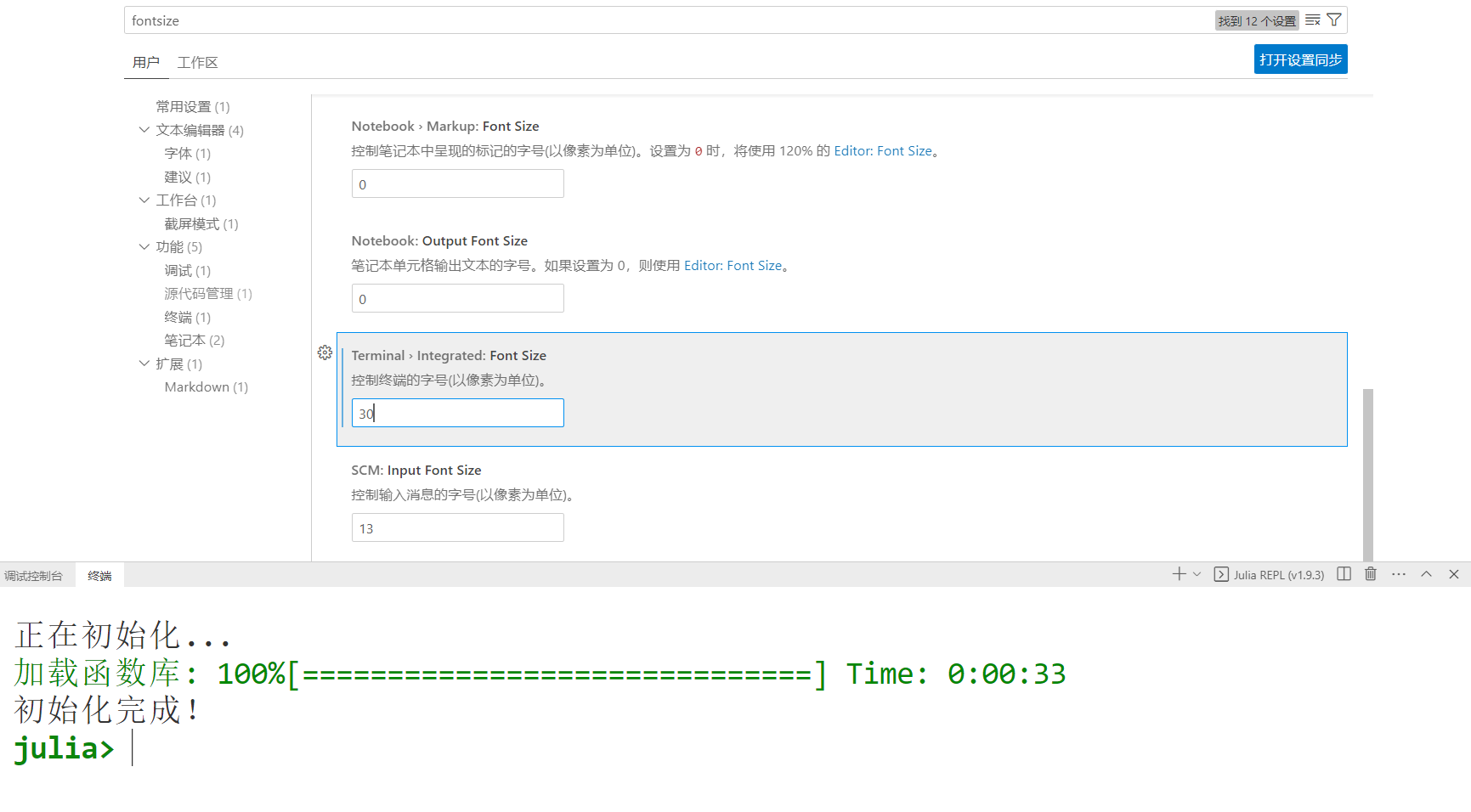
Task: Select 截屏模式 (1) in the tree
Action: [201, 224]
